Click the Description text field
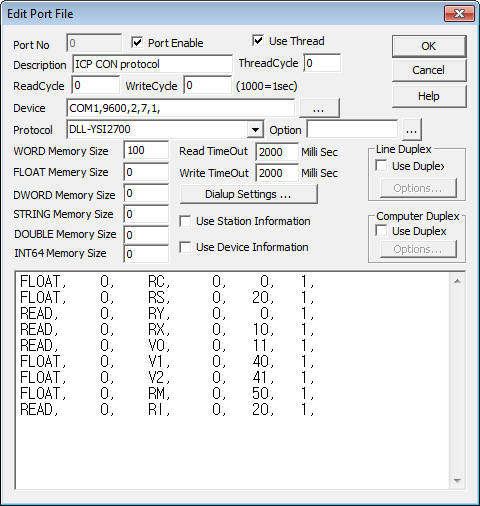The height and width of the screenshot is (506, 480). [152, 64]
